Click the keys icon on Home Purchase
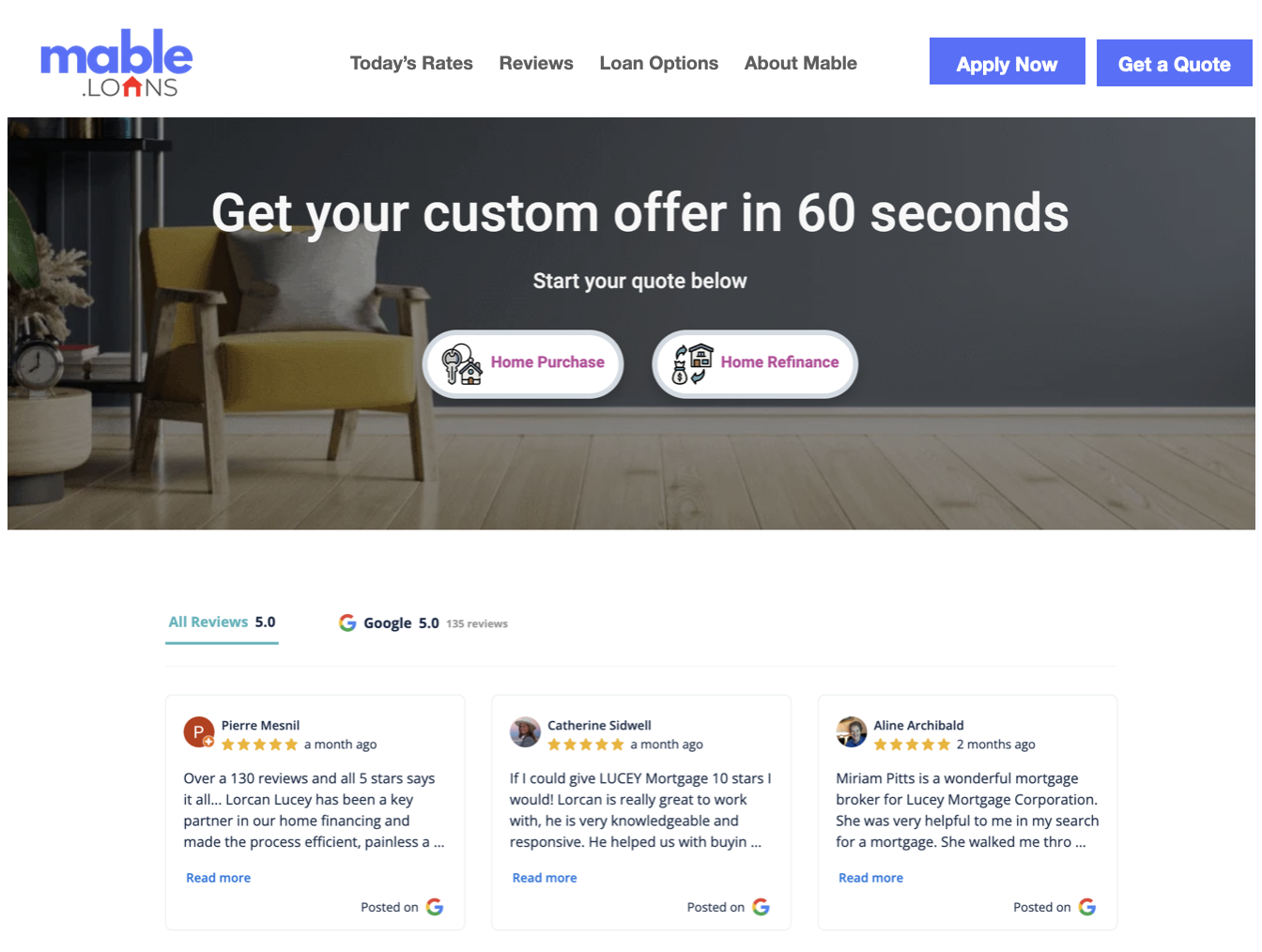Image resolution: width=1262 pixels, height=952 pixels. (462, 364)
